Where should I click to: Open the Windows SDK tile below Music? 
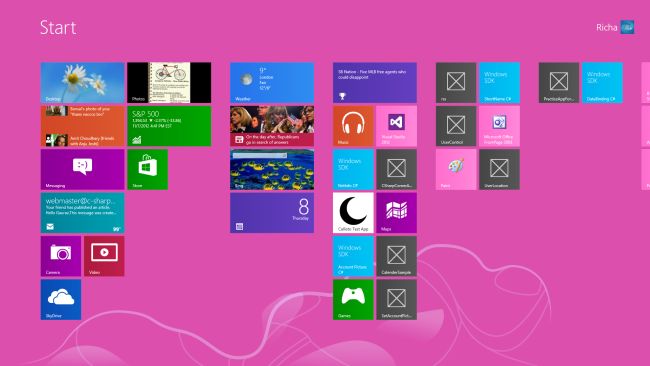(x=353, y=170)
